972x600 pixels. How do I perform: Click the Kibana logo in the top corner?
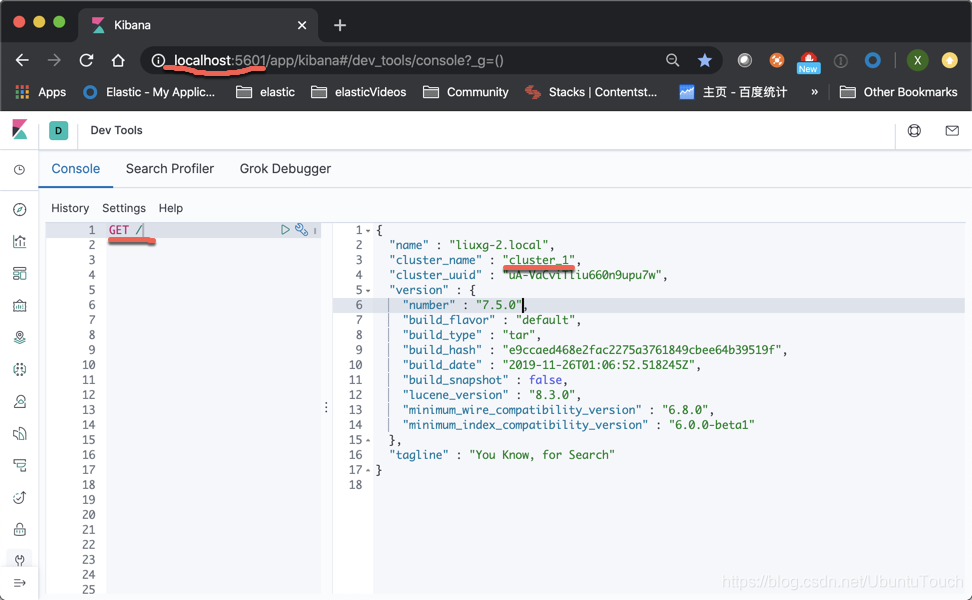[19, 130]
